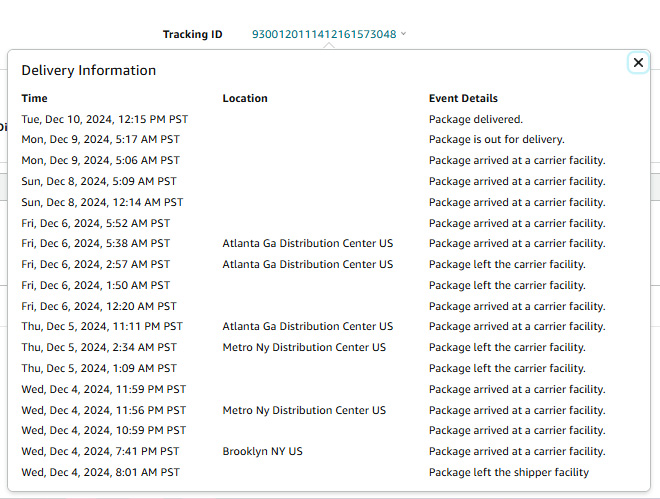Viewport: 660px width, 499px height.
Task: Click Atlanta Ga Distribution Center at 5:38 AM
Action: tap(308, 243)
